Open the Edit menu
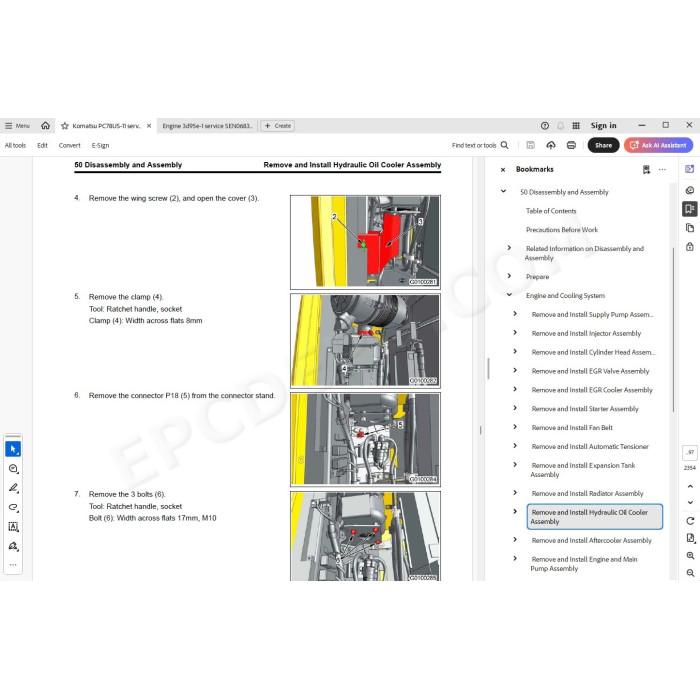This screenshot has width=700, height=700. pos(42,145)
